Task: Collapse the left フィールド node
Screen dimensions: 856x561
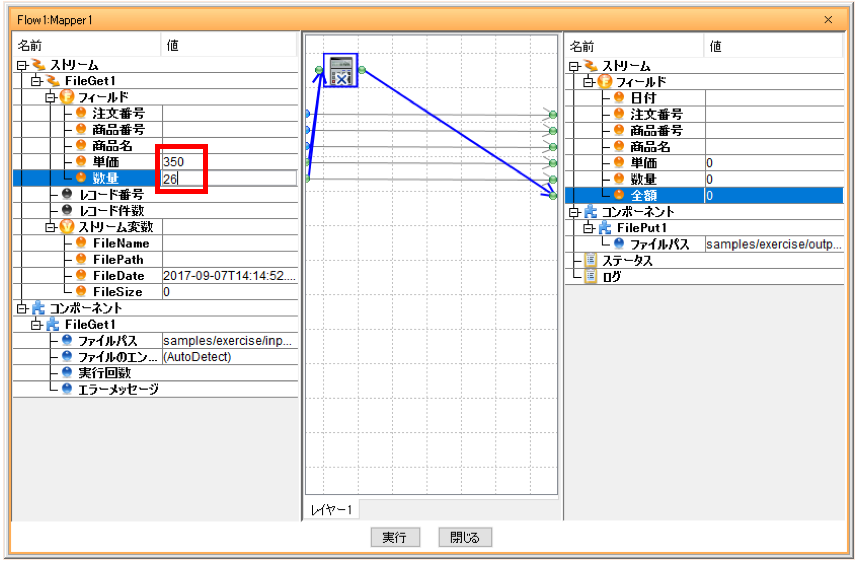Action: [x=50, y=98]
